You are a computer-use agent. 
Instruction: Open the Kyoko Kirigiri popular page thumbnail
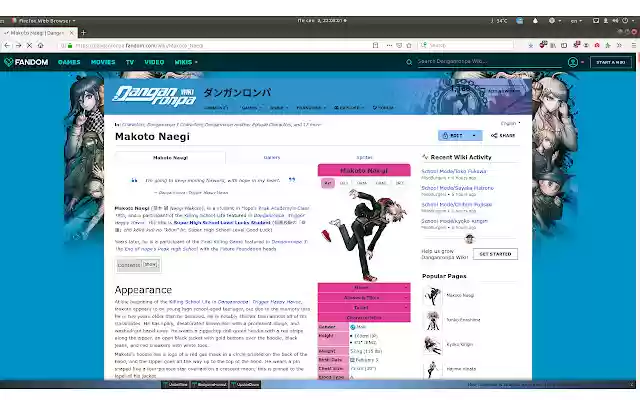[x=432, y=345]
